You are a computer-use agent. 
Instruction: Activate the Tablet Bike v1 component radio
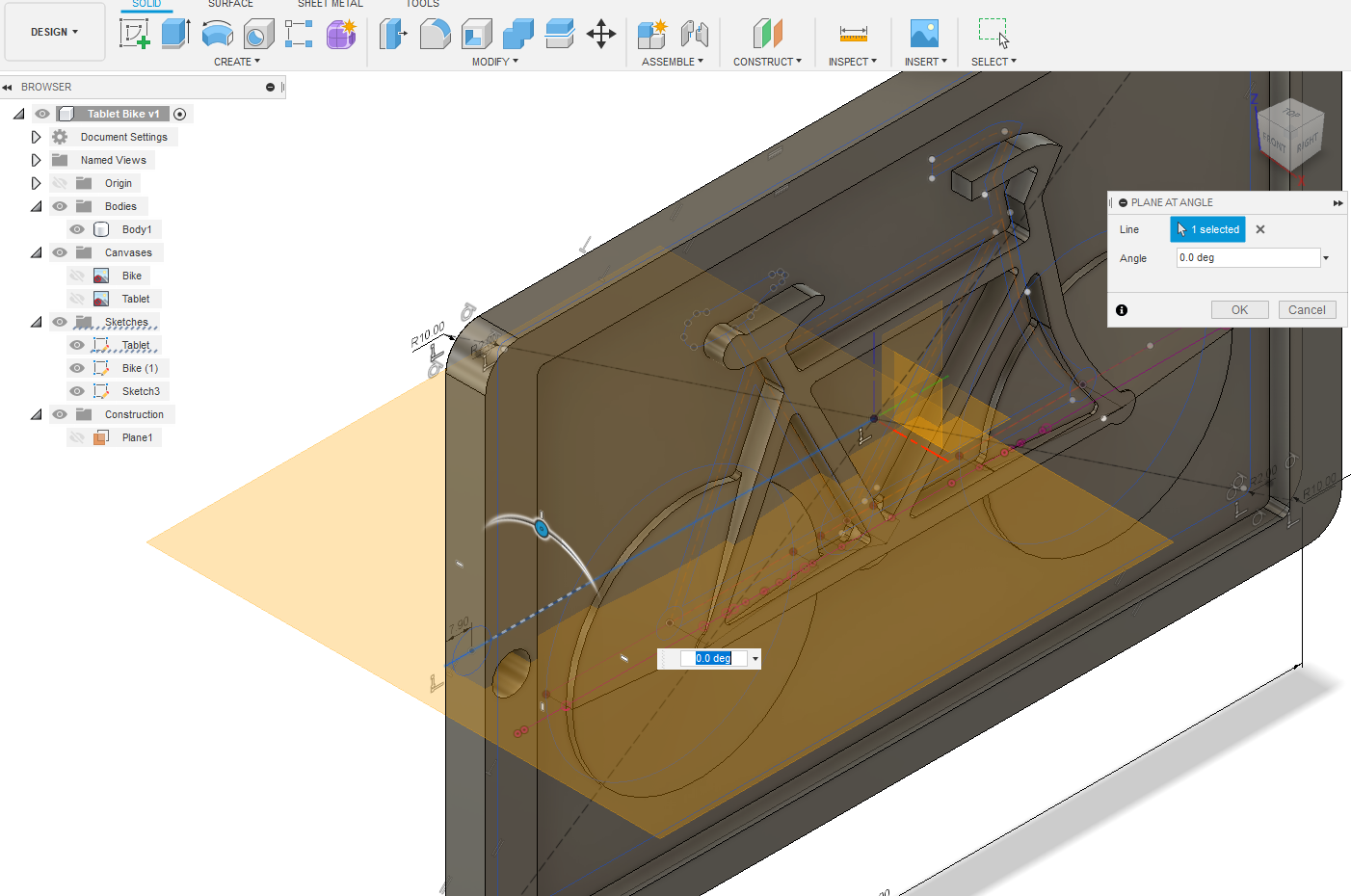[179, 114]
